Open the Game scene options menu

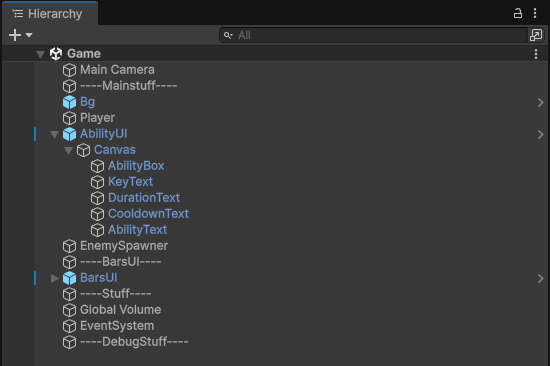[x=536, y=54]
